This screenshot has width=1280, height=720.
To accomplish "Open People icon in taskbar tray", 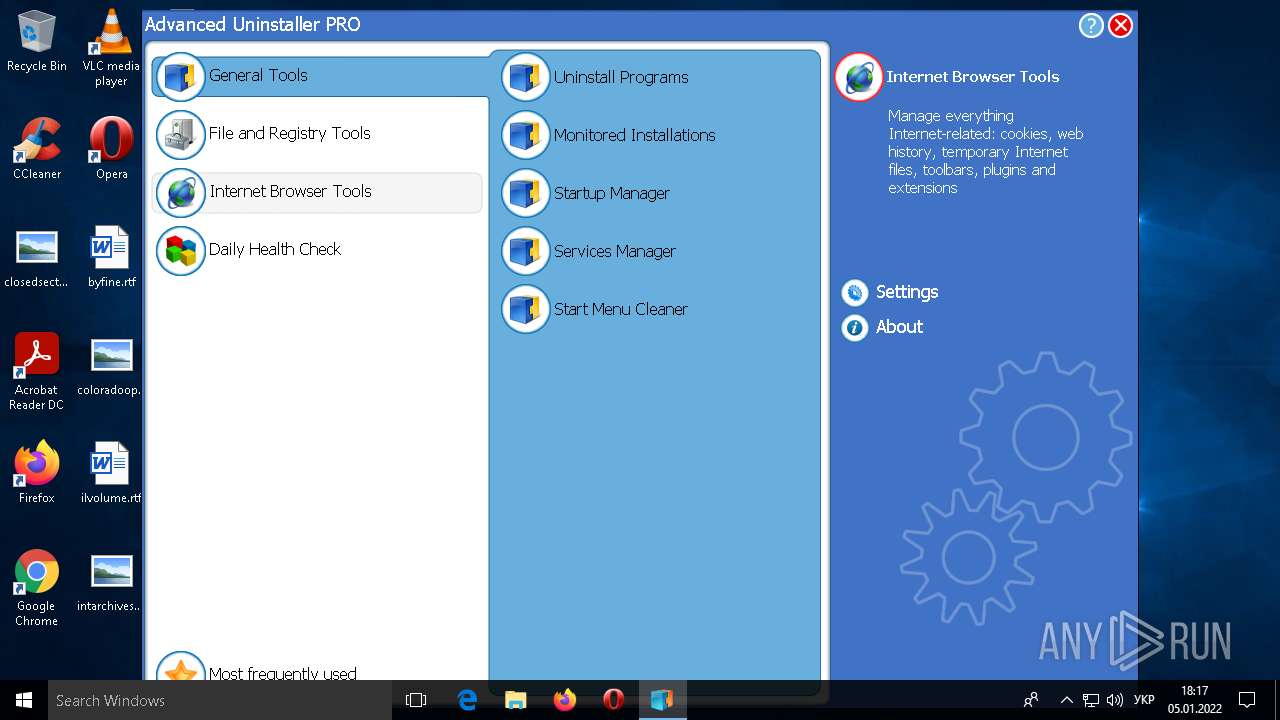I will tap(1031, 700).
